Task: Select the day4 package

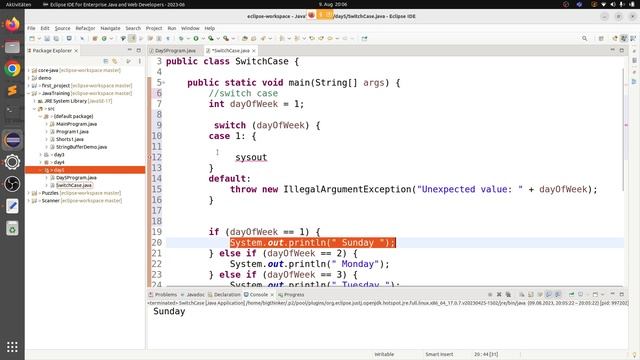Action: [x=59, y=162]
